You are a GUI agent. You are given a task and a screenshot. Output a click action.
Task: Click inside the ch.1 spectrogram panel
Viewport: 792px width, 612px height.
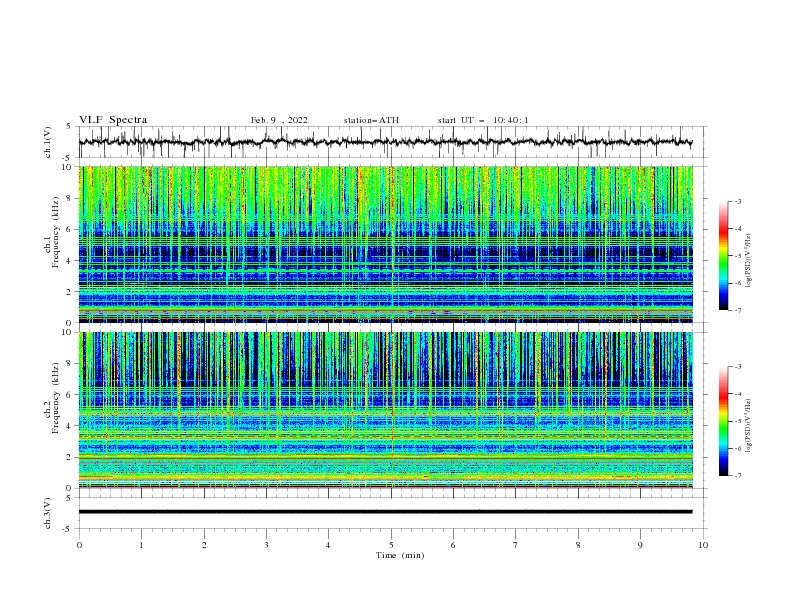pos(385,244)
